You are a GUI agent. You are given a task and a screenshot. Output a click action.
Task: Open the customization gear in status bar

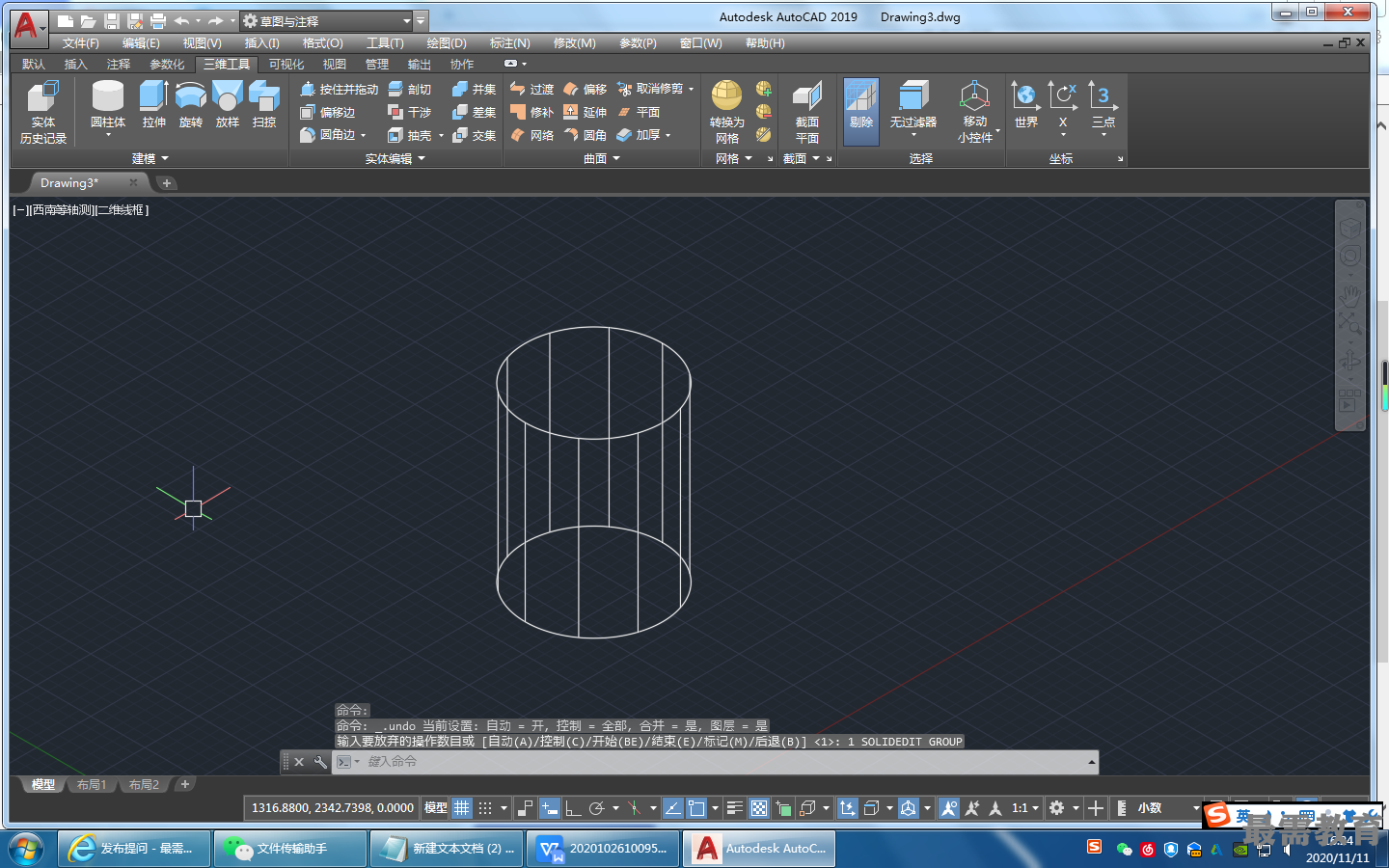pos(1057,808)
